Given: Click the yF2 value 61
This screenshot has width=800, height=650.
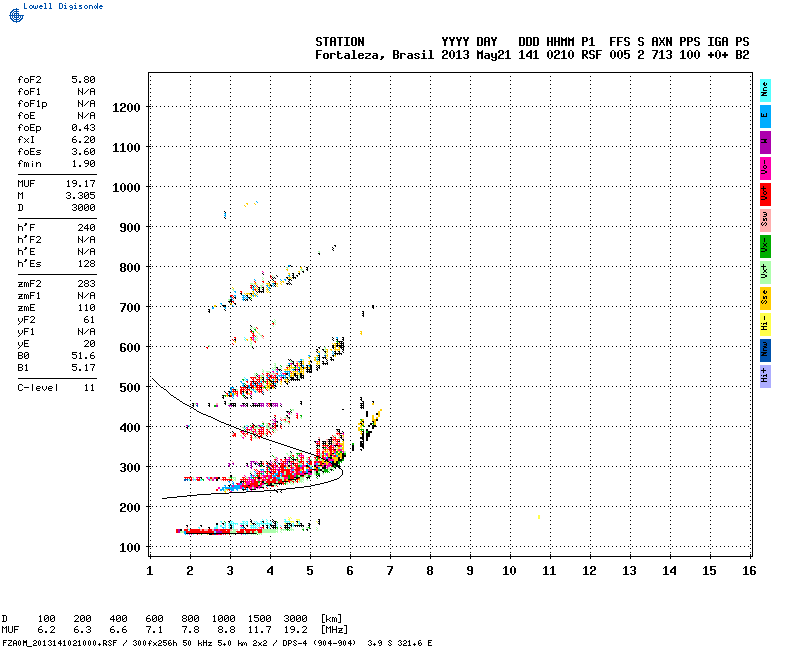Looking at the screenshot, I should click(89, 320).
